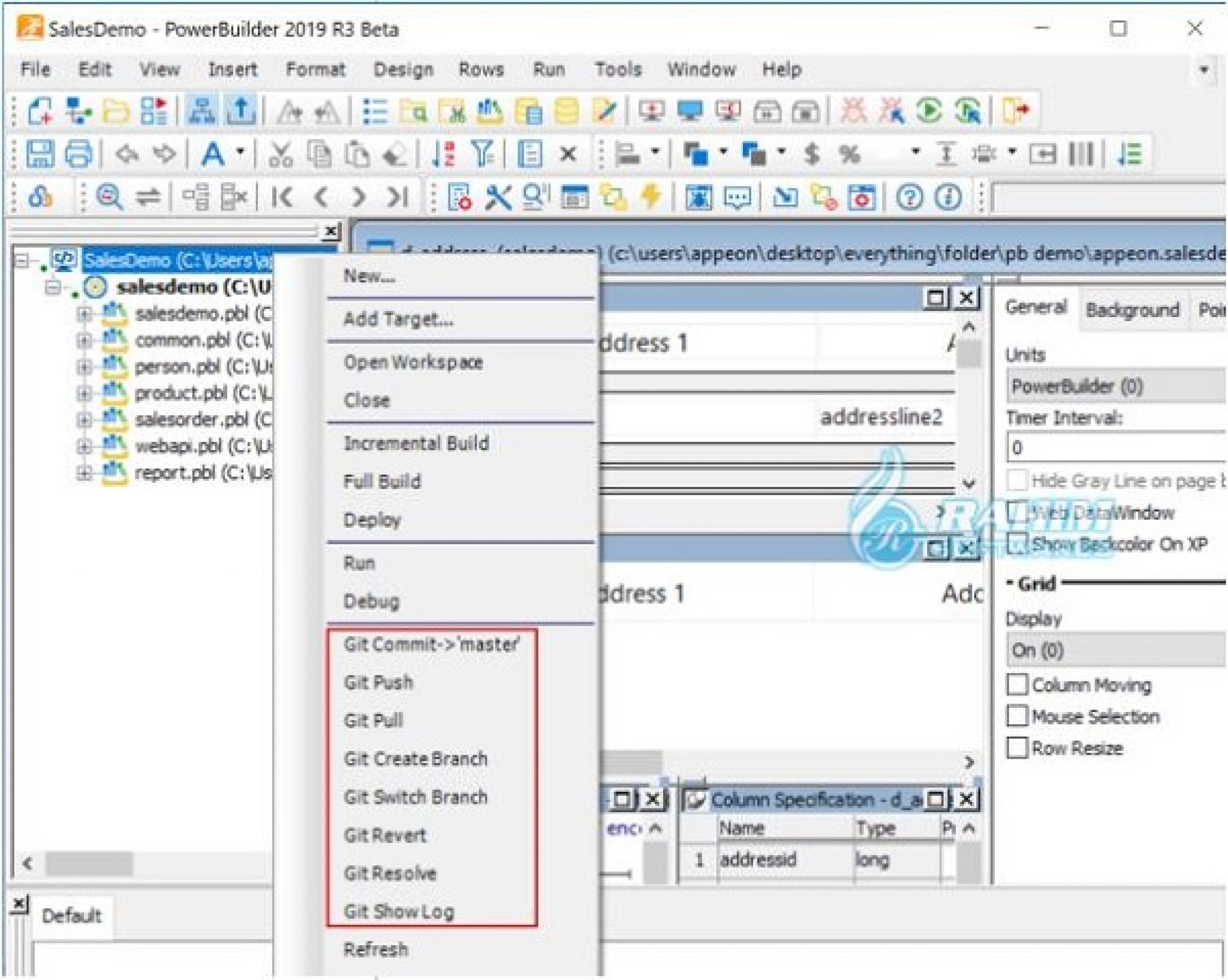Viewport: 1228px width, 980px height.
Task: Select the Save toolbar icon
Action: [41, 154]
